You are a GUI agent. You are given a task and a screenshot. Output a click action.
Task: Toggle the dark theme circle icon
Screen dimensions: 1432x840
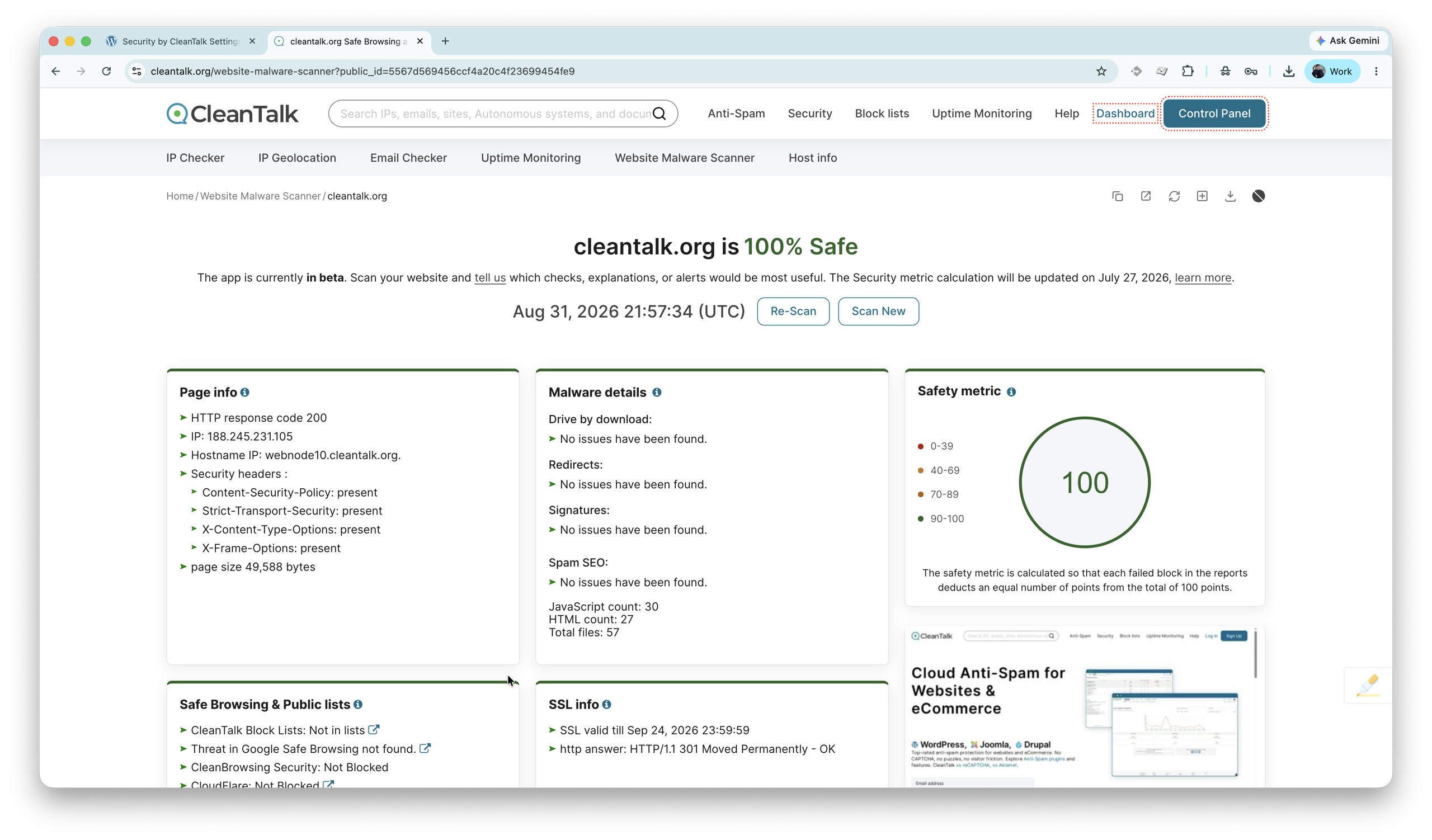(x=1258, y=196)
